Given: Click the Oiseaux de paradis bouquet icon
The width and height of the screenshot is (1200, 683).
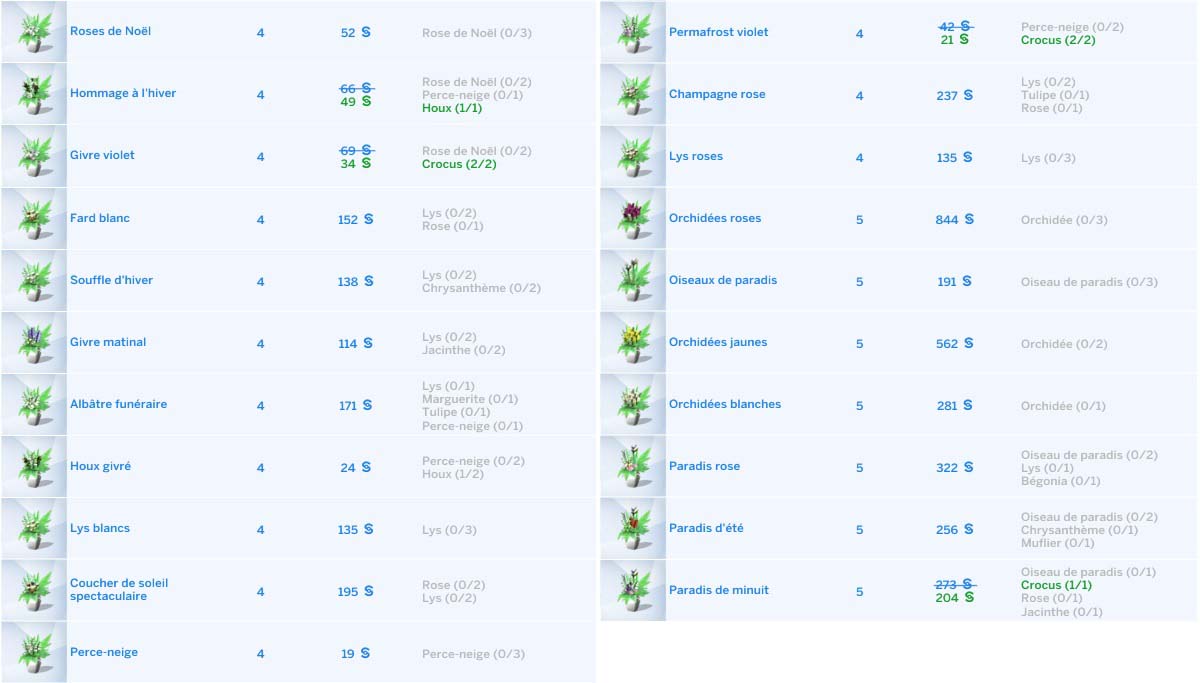Looking at the screenshot, I should pos(633,281).
